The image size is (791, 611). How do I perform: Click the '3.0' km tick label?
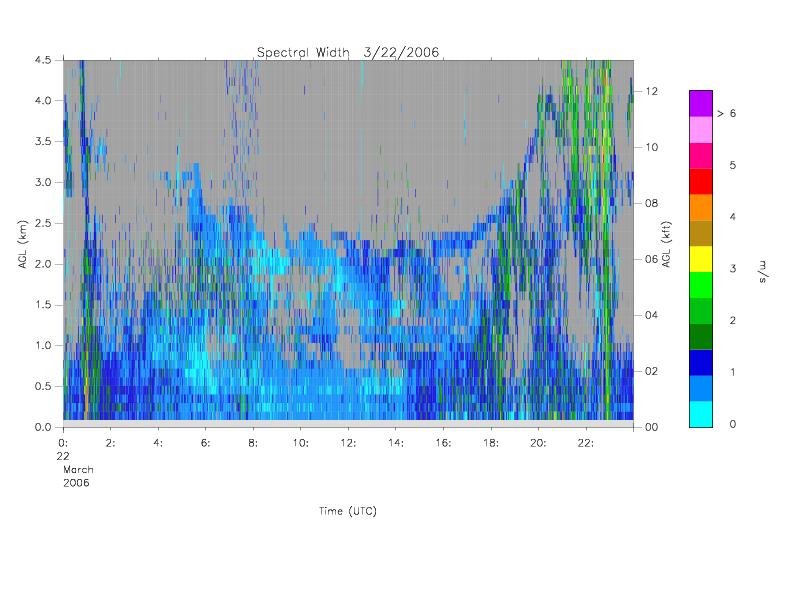43,182
